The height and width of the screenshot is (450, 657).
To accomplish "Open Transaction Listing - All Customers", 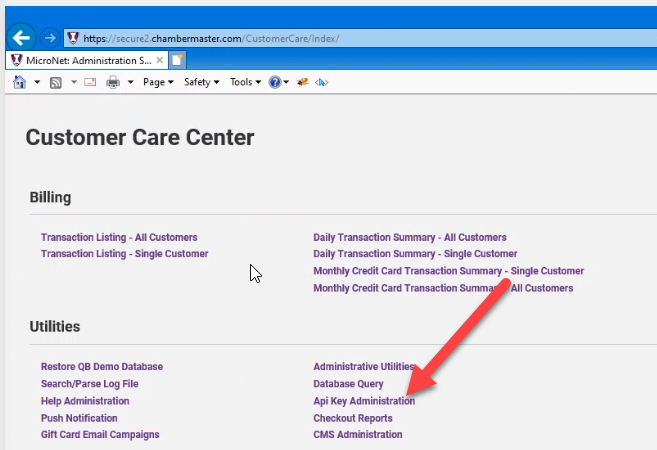I will coord(119,238).
